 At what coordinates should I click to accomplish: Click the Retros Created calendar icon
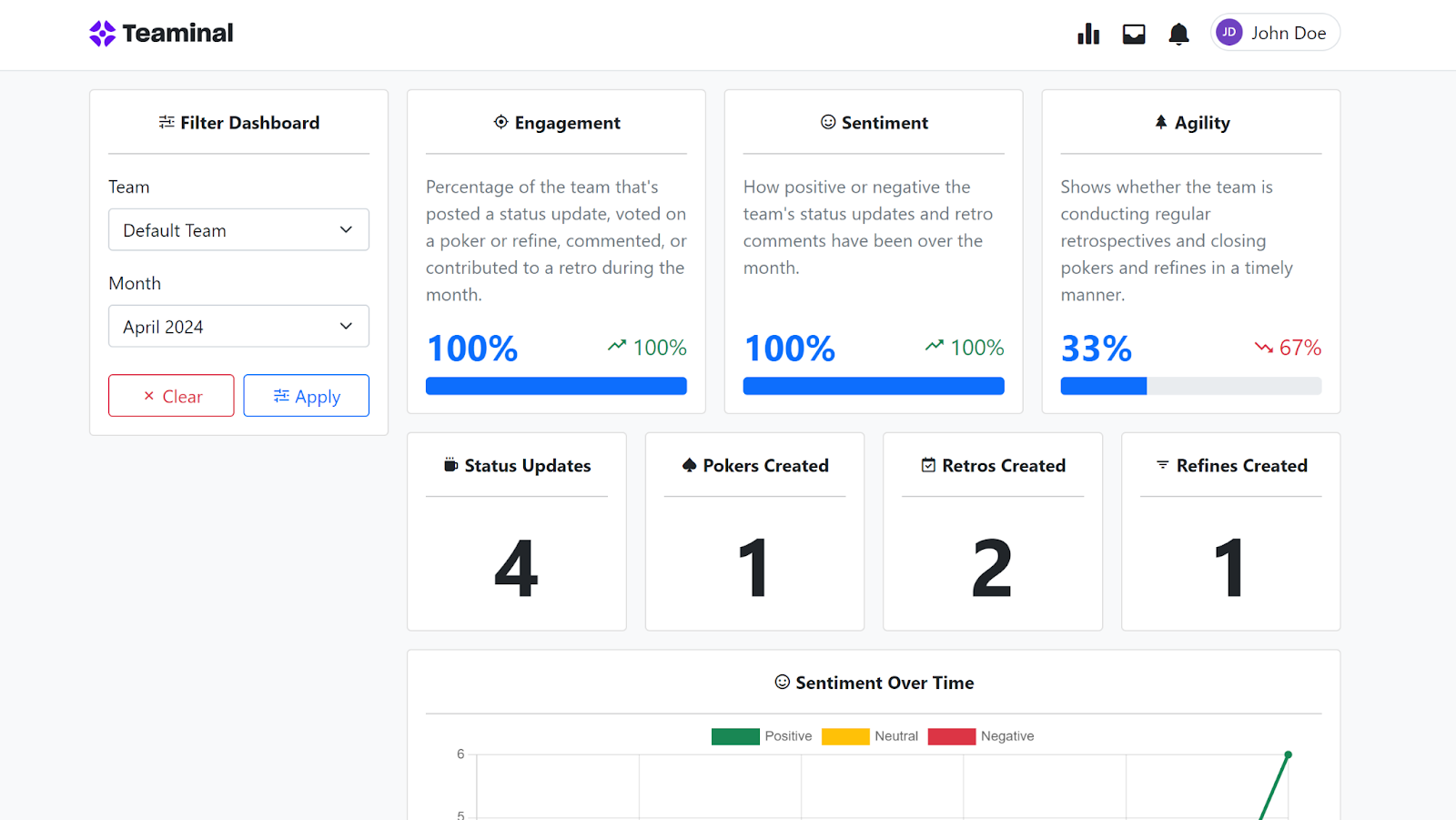tap(928, 465)
